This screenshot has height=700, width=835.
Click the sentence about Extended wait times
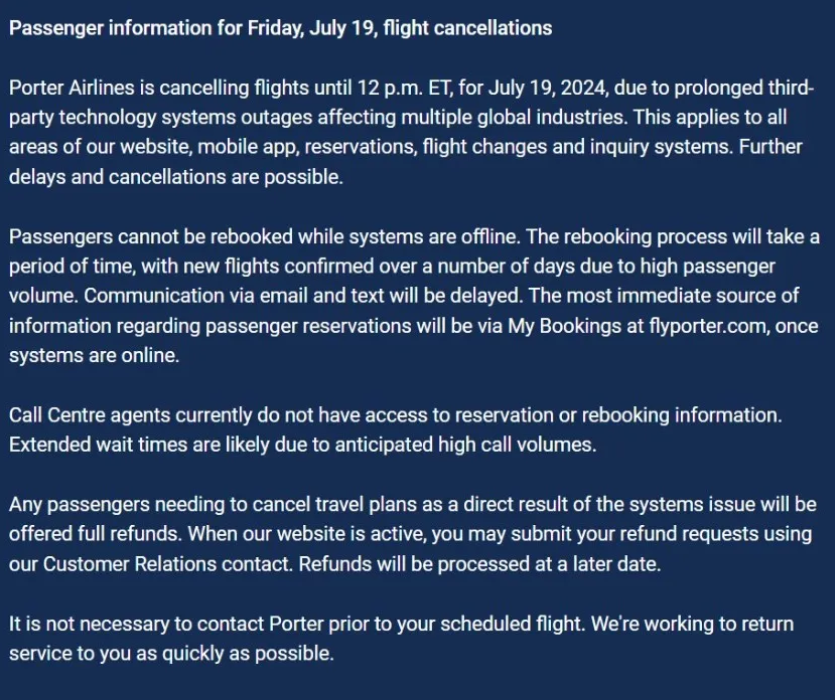302,444
